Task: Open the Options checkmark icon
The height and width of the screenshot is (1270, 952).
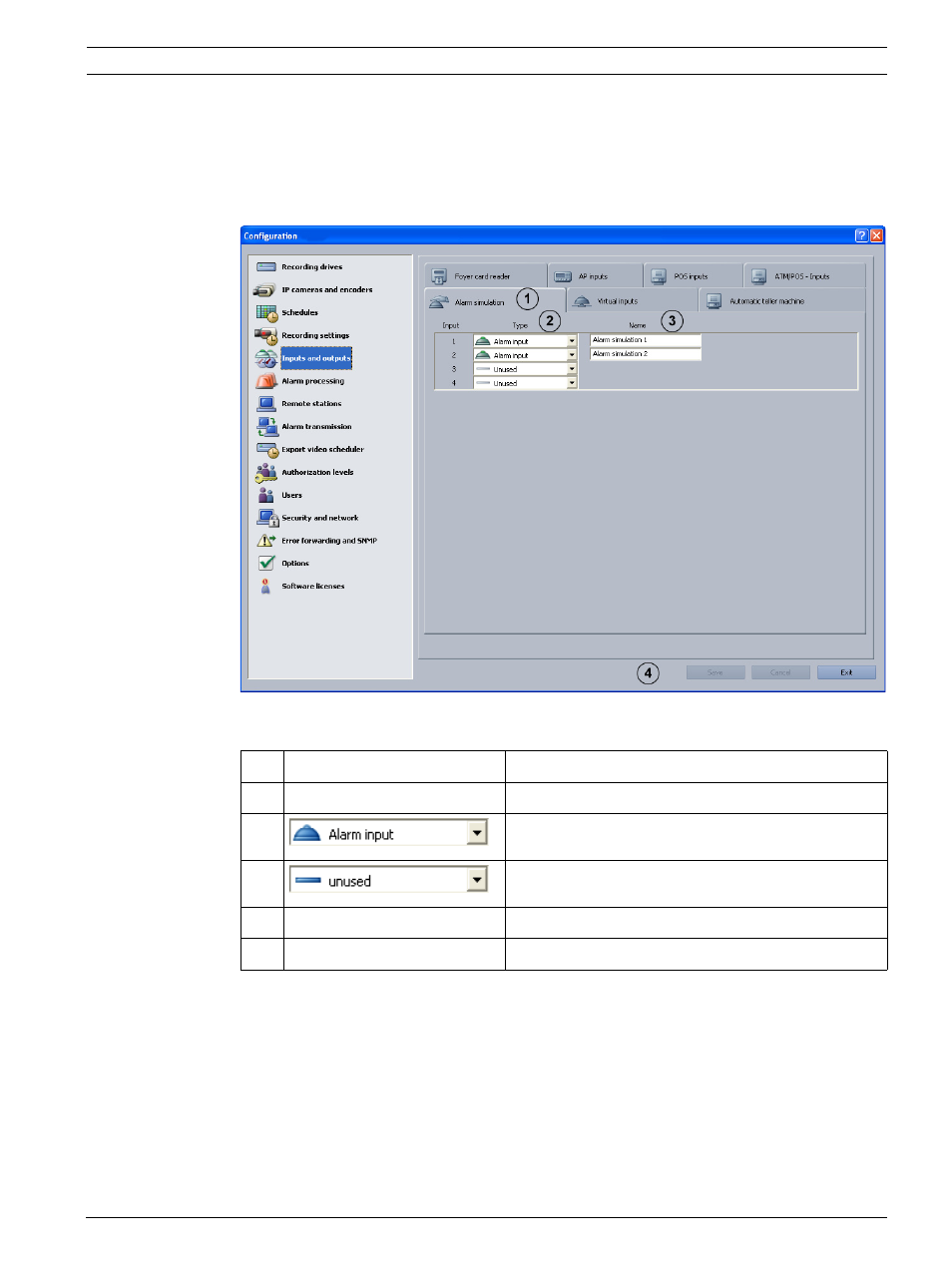Action: coord(266,564)
